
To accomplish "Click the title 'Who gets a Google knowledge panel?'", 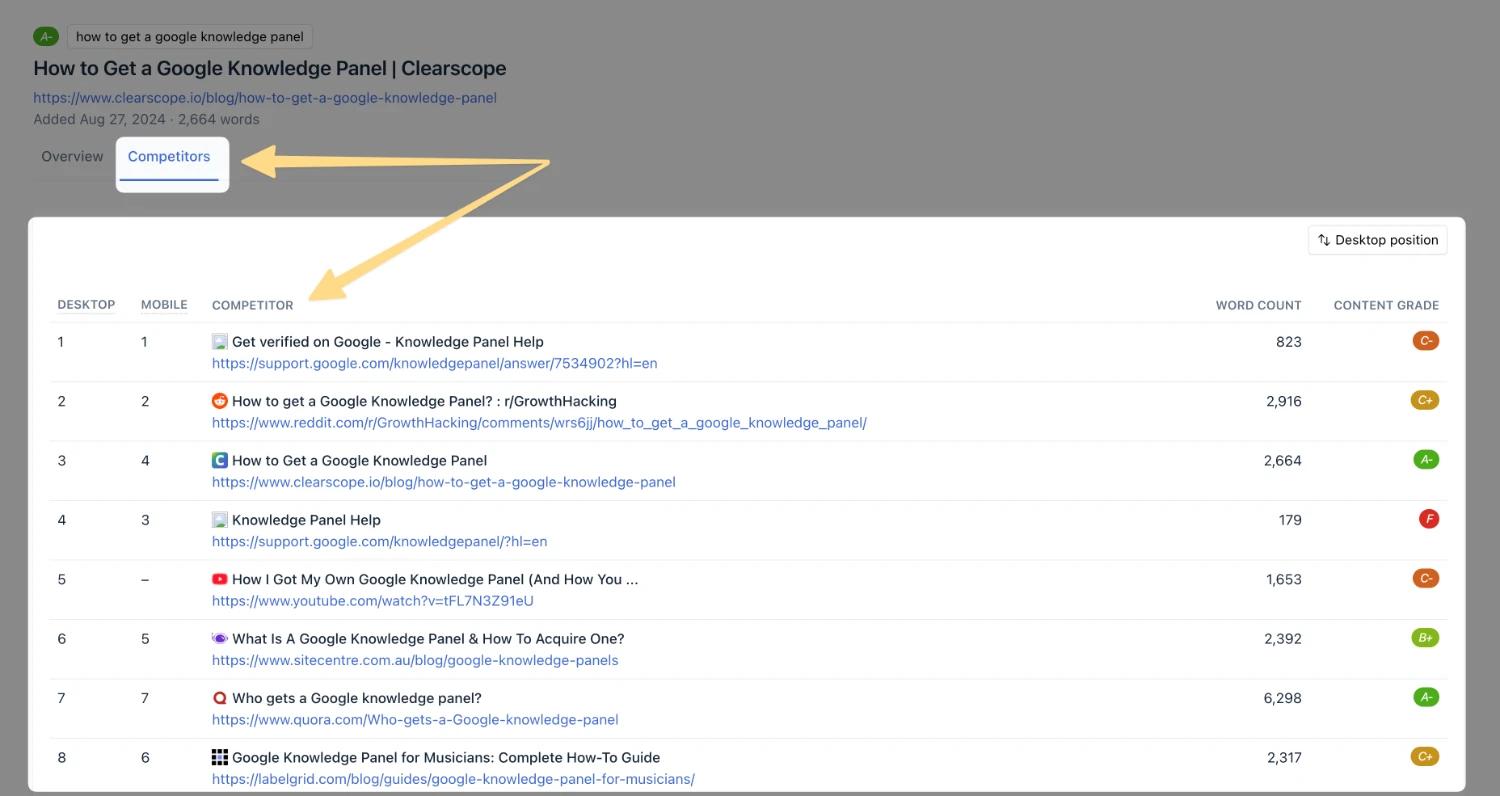I will tap(357, 698).
